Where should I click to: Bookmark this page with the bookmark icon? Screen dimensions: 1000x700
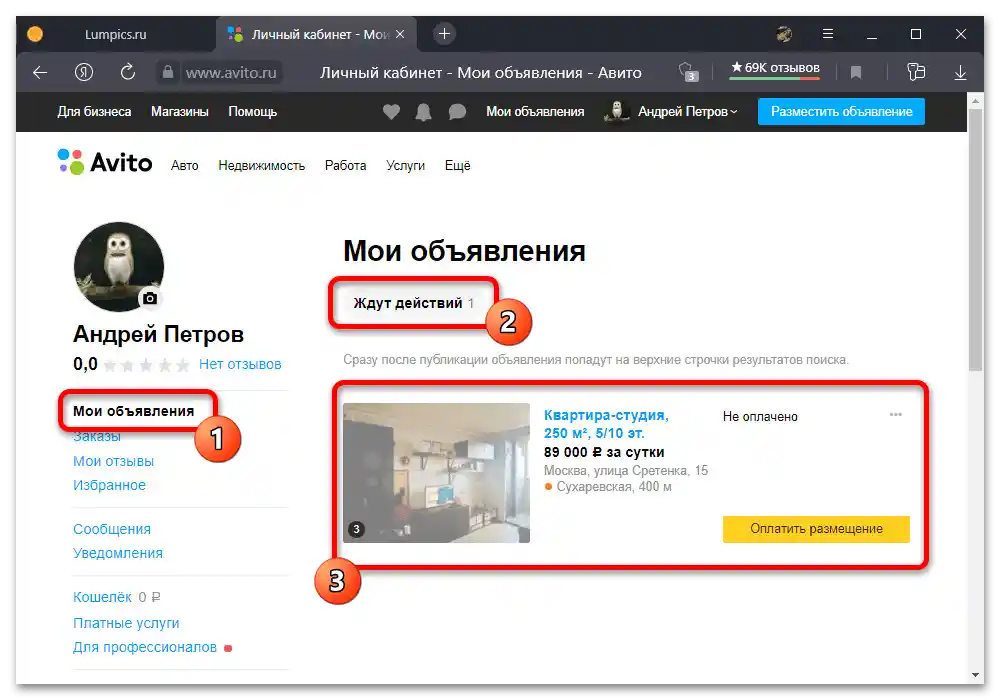[x=856, y=73]
